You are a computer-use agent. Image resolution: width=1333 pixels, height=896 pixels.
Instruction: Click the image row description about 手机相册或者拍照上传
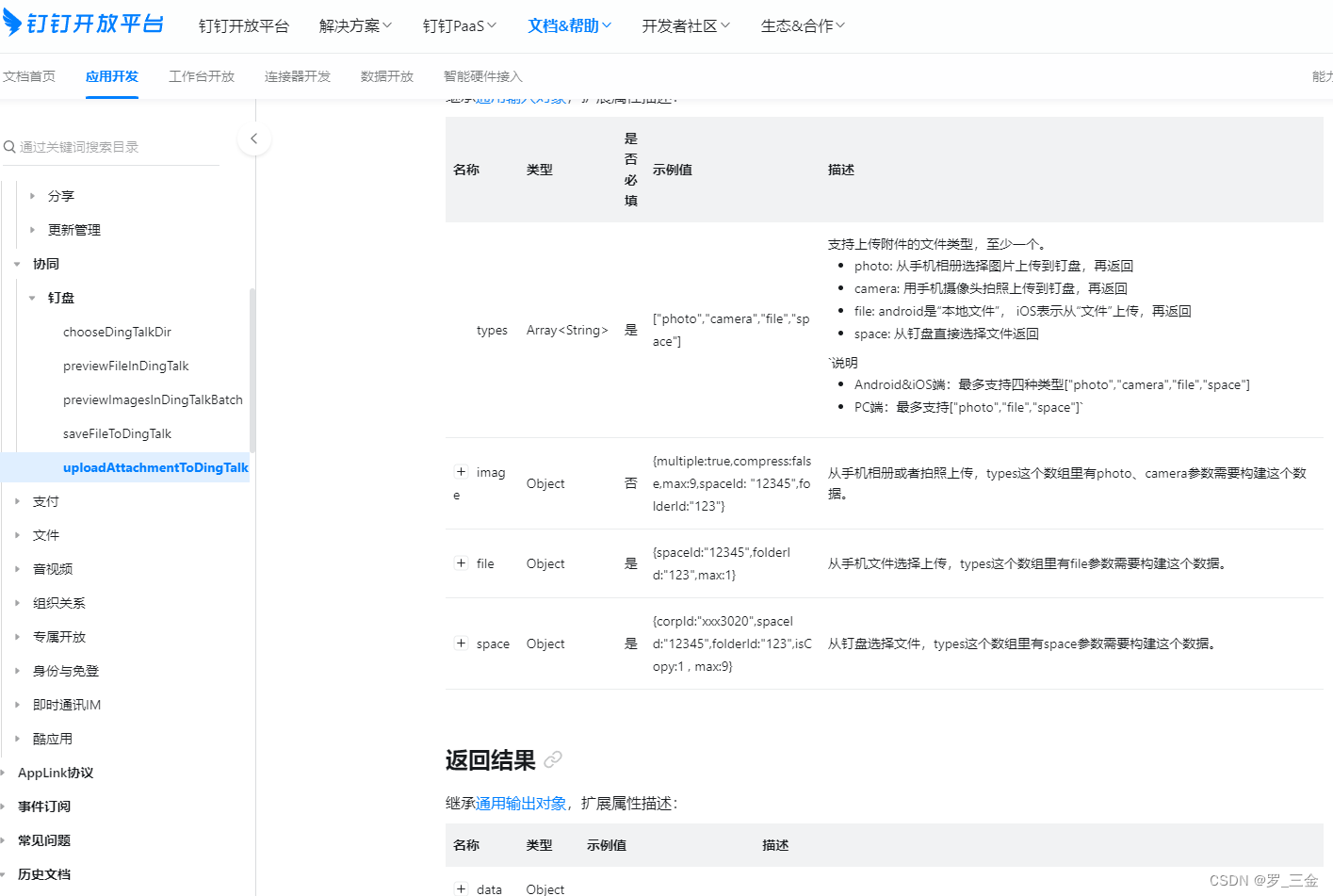click(x=1067, y=483)
